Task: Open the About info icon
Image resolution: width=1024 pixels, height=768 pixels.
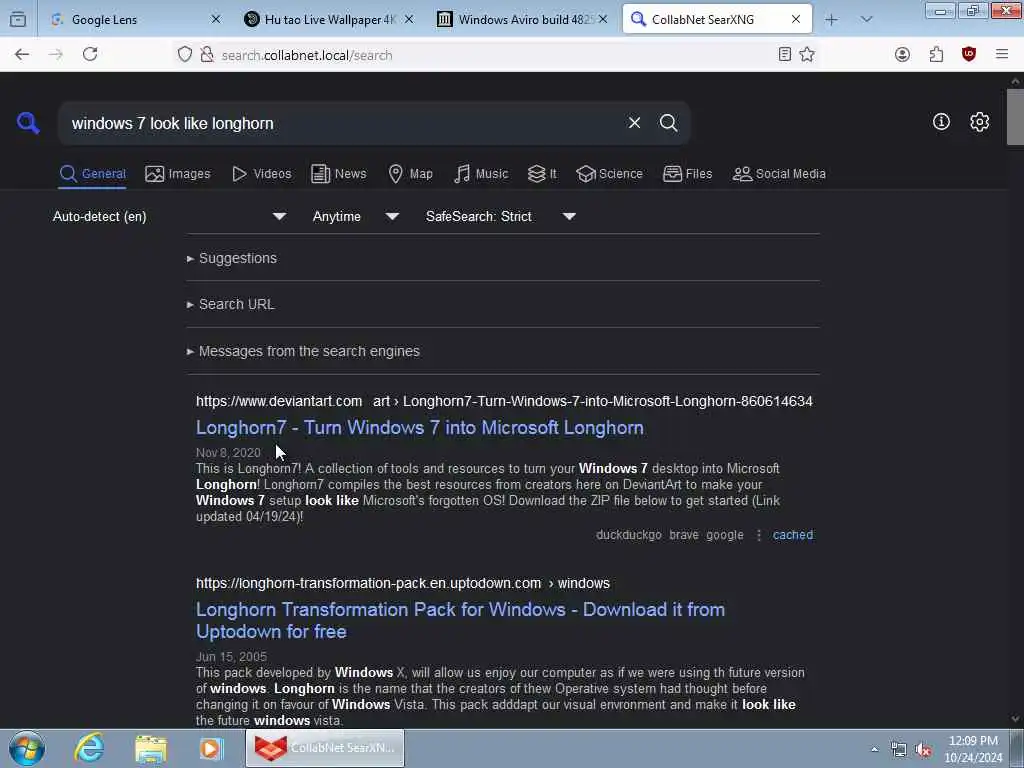Action: point(941,121)
